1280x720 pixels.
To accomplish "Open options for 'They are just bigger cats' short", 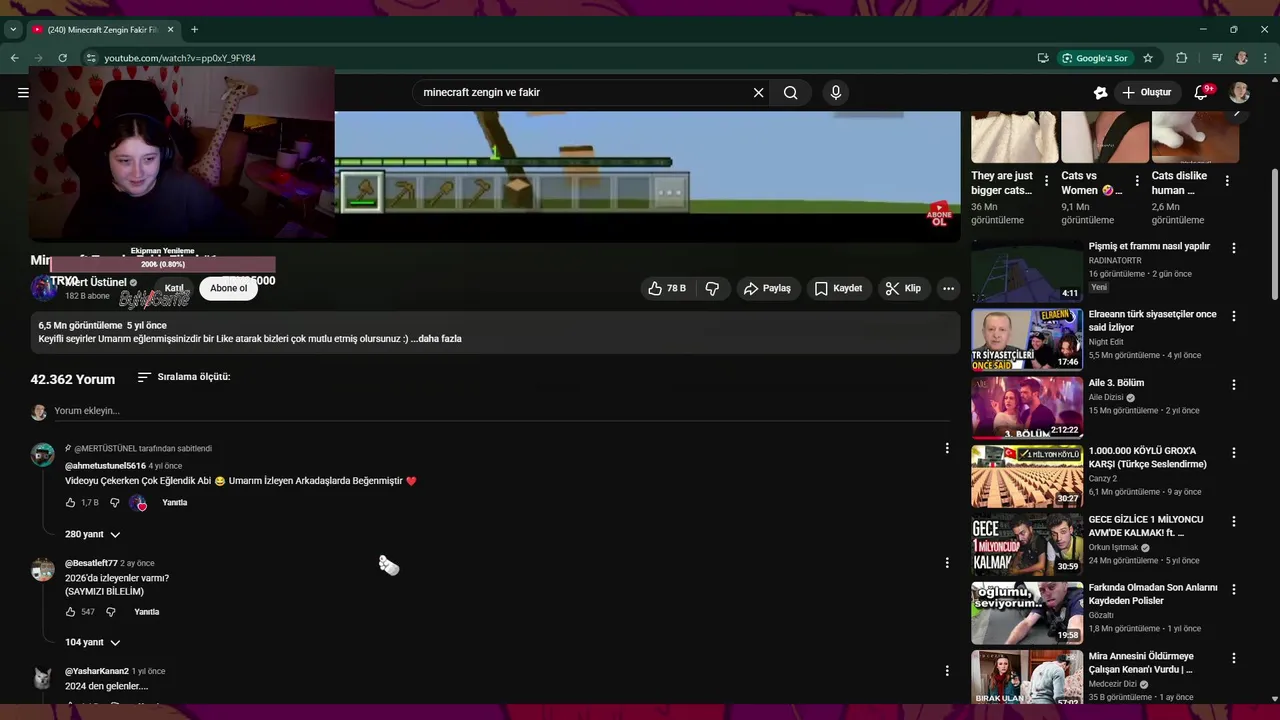I will coord(1047,181).
